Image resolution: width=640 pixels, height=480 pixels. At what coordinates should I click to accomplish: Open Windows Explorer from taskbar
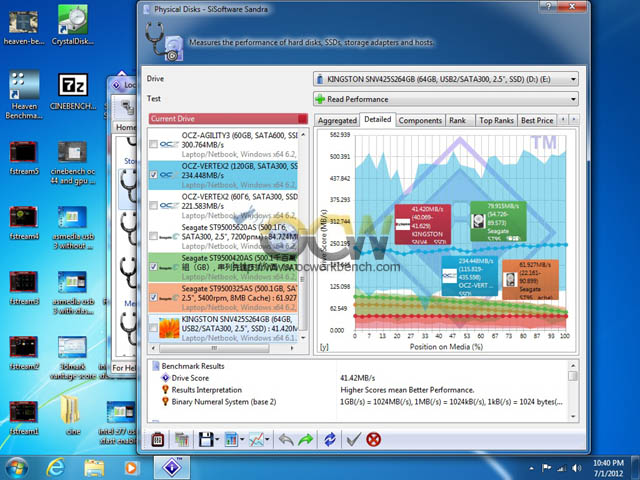[x=94, y=468]
